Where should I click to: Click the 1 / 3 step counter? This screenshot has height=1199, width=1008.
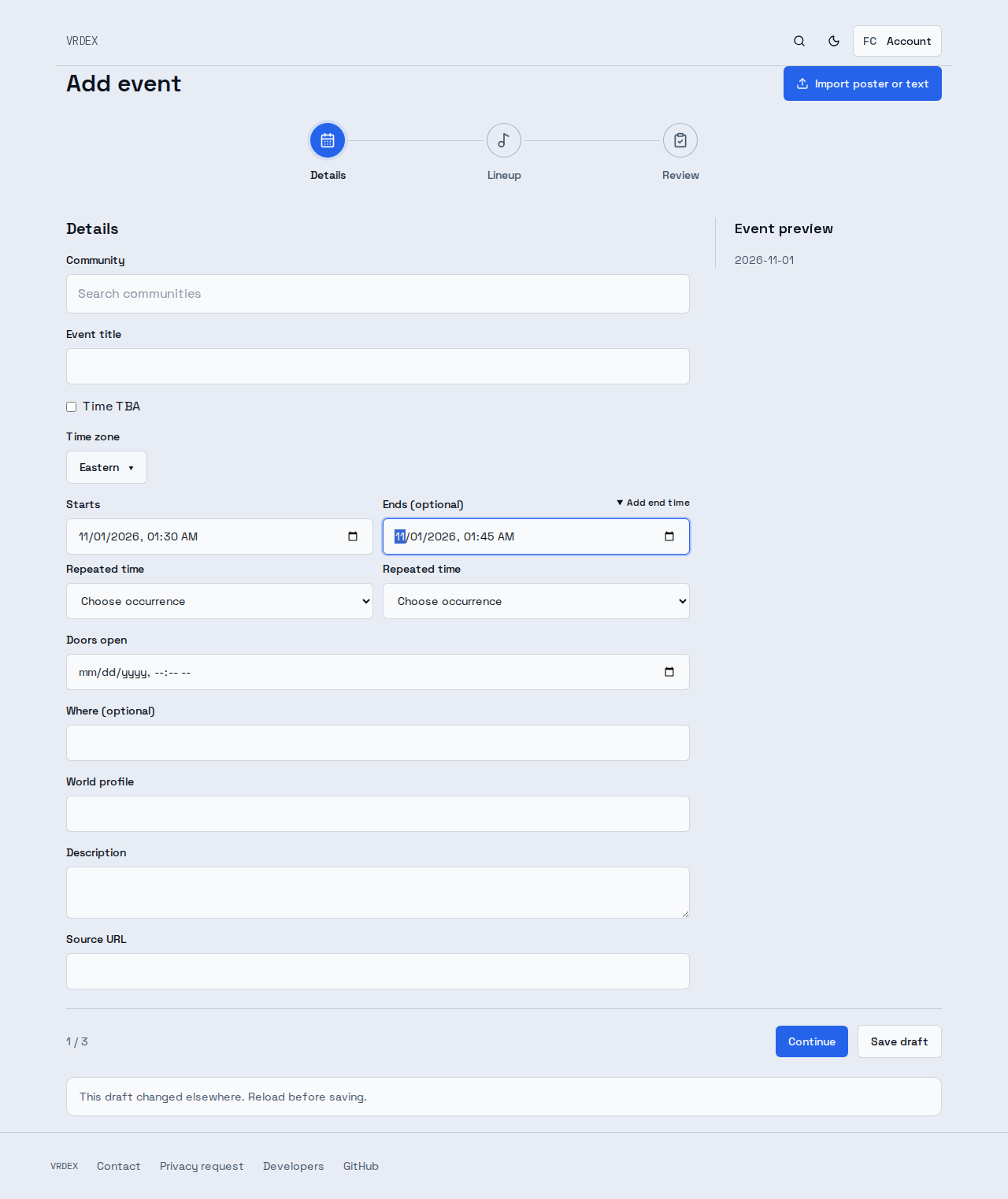[x=77, y=1041]
